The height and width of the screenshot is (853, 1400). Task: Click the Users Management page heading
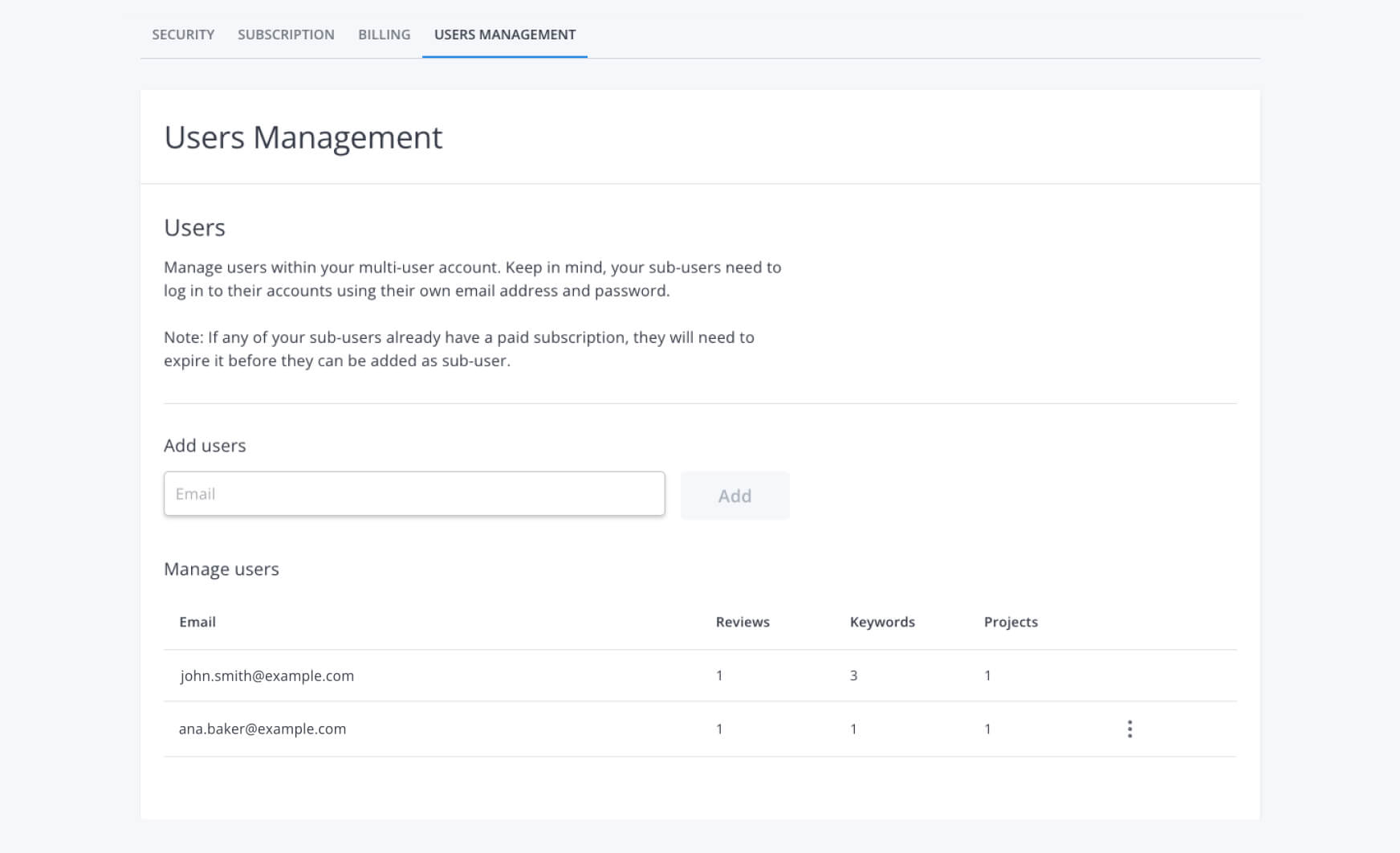[x=303, y=137]
